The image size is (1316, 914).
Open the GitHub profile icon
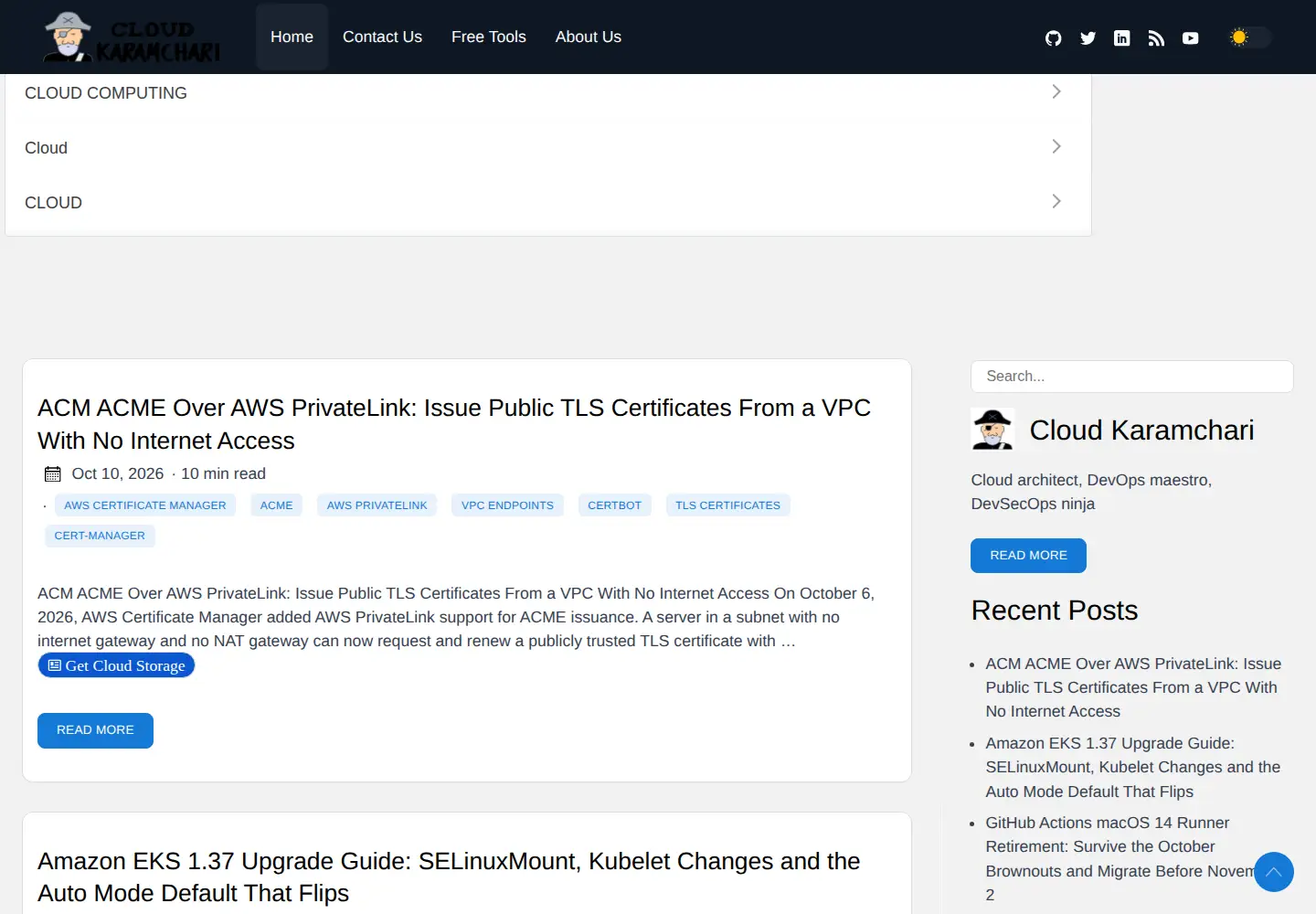coord(1054,38)
